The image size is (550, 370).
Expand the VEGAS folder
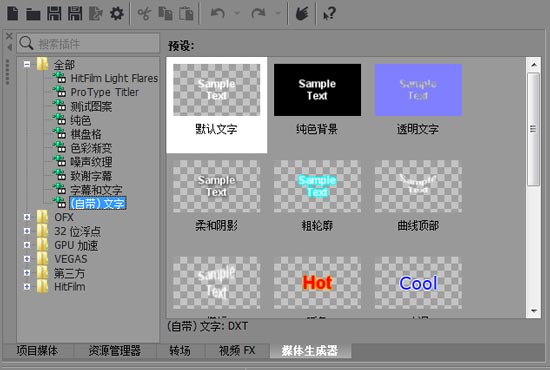coord(27,259)
